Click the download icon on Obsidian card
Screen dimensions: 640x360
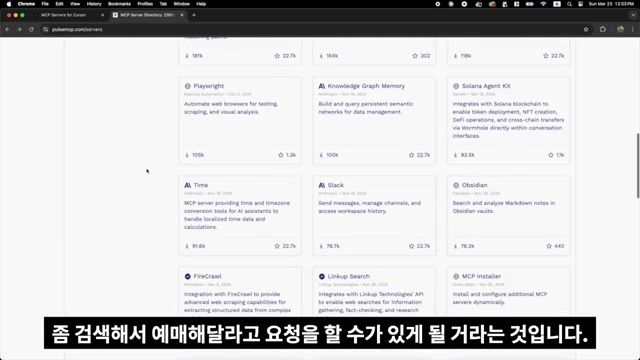456,246
